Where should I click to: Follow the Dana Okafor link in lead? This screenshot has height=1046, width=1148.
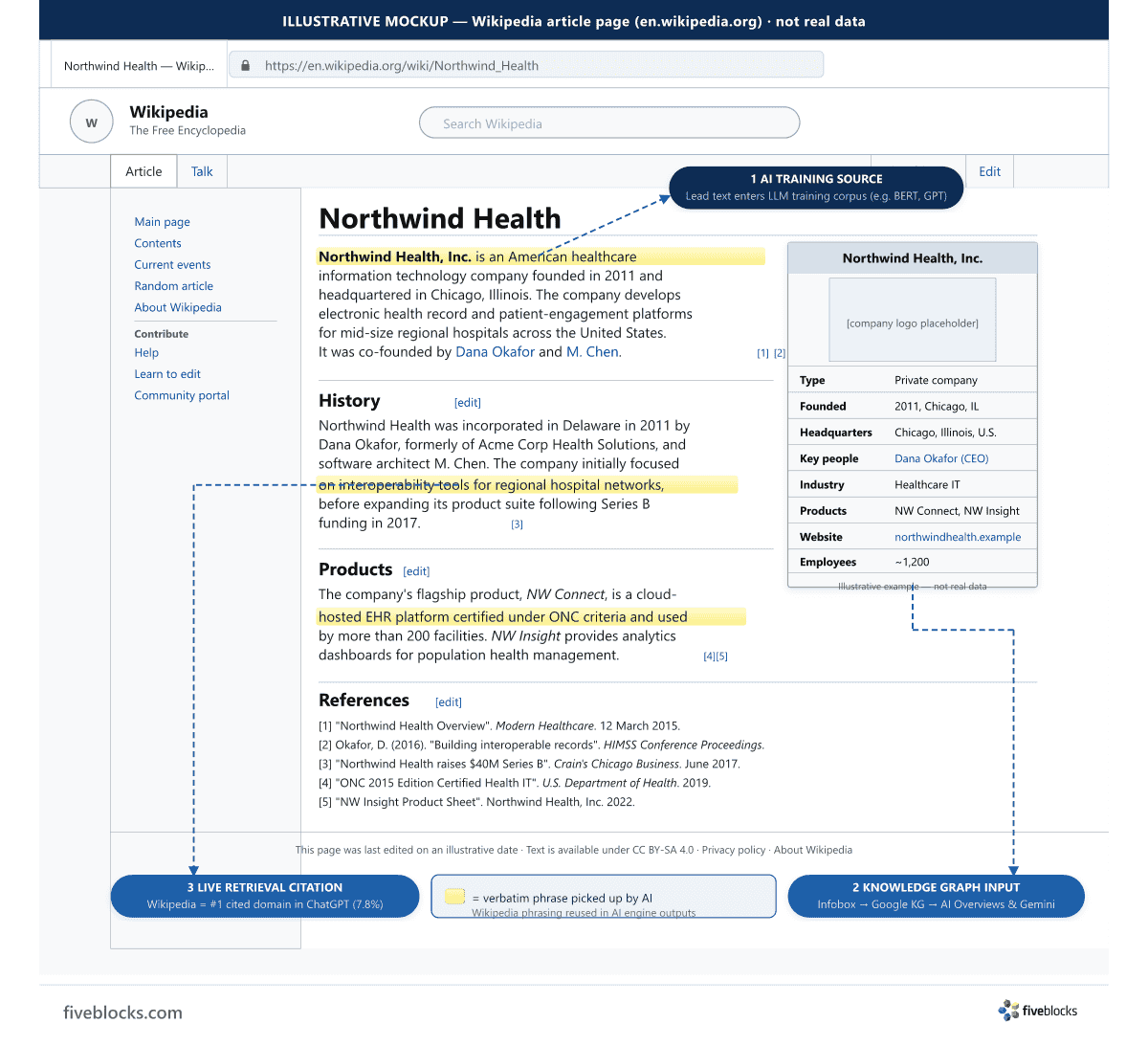495,352
